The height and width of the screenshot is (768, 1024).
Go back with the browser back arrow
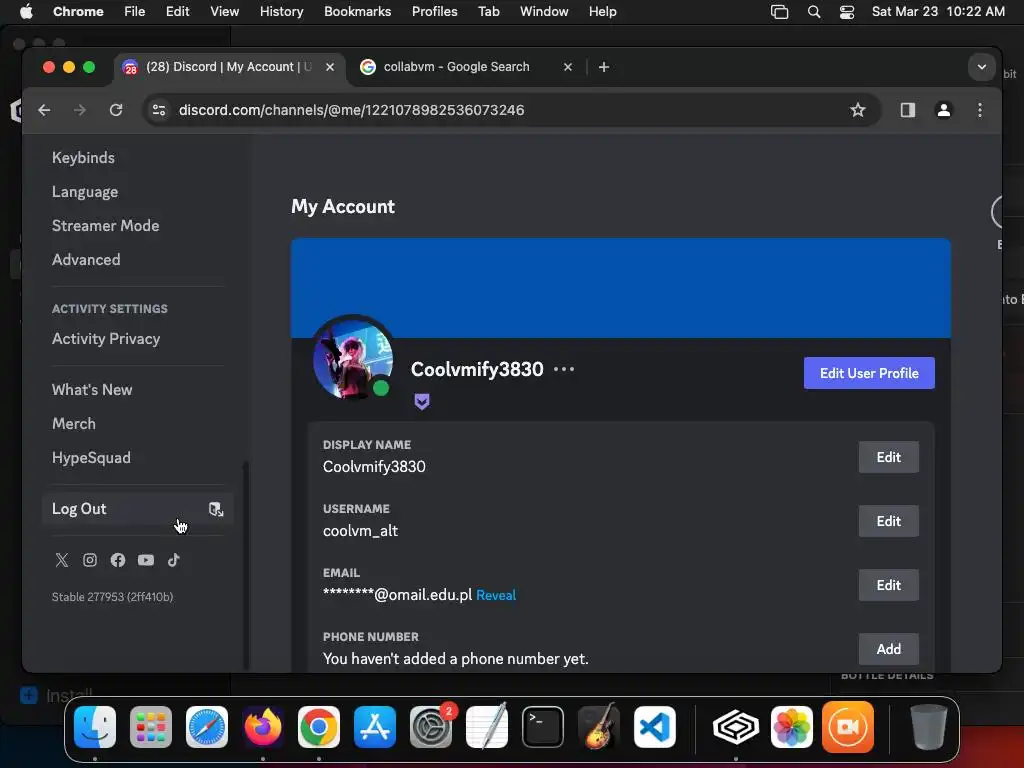coord(44,110)
